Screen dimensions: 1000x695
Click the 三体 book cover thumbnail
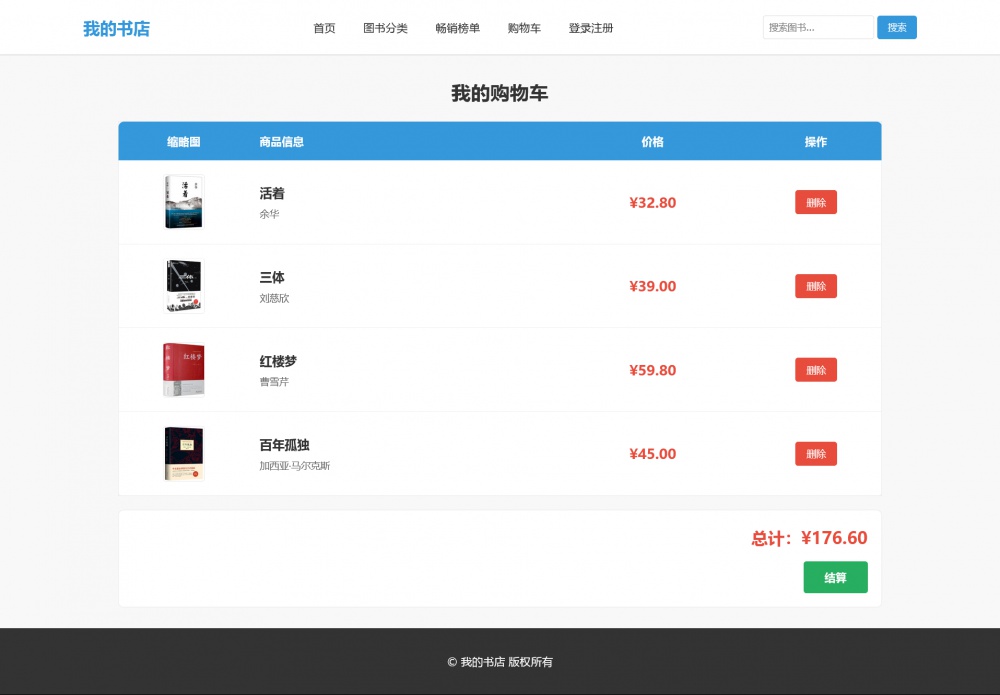pyautogui.click(x=184, y=286)
